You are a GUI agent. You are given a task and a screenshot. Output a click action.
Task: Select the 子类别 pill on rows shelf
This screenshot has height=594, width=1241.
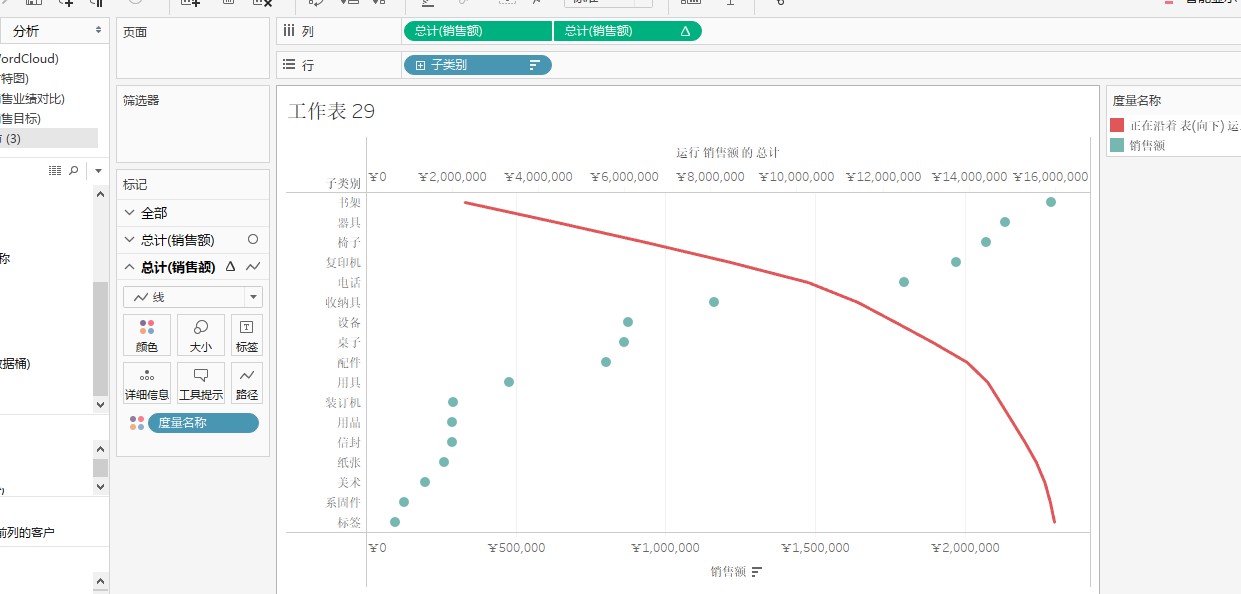coord(477,65)
